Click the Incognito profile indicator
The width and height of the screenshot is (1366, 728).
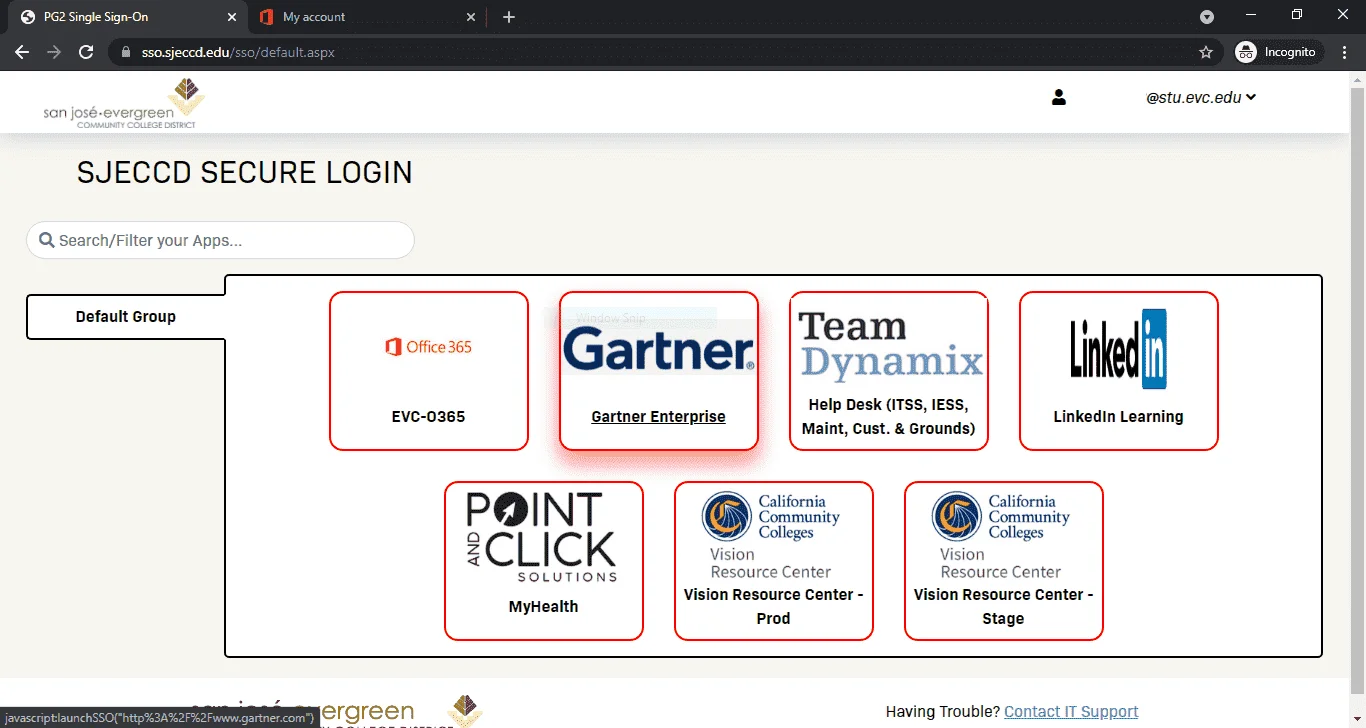point(1278,52)
